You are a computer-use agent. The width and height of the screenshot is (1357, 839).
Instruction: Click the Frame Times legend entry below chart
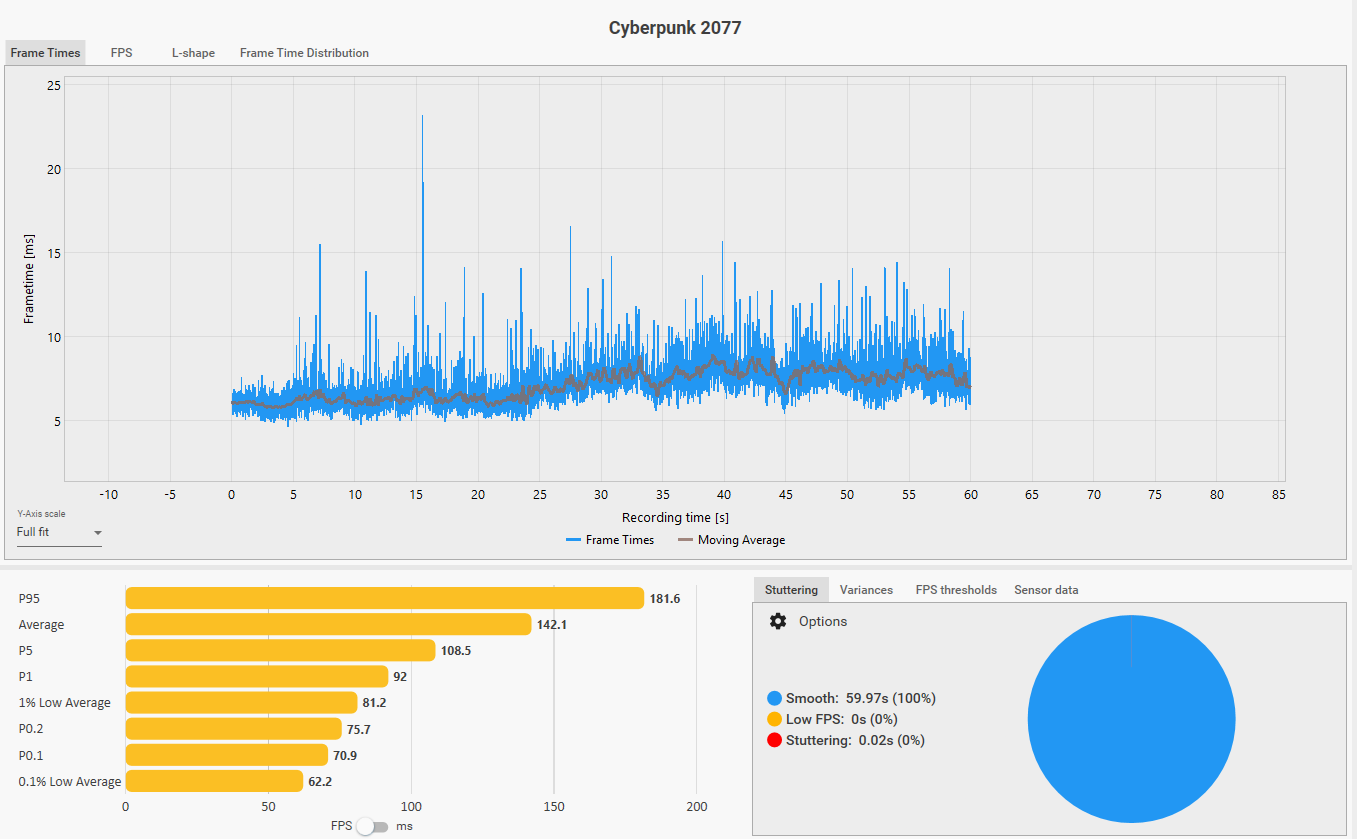pyautogui.click(x=610, y=540)
